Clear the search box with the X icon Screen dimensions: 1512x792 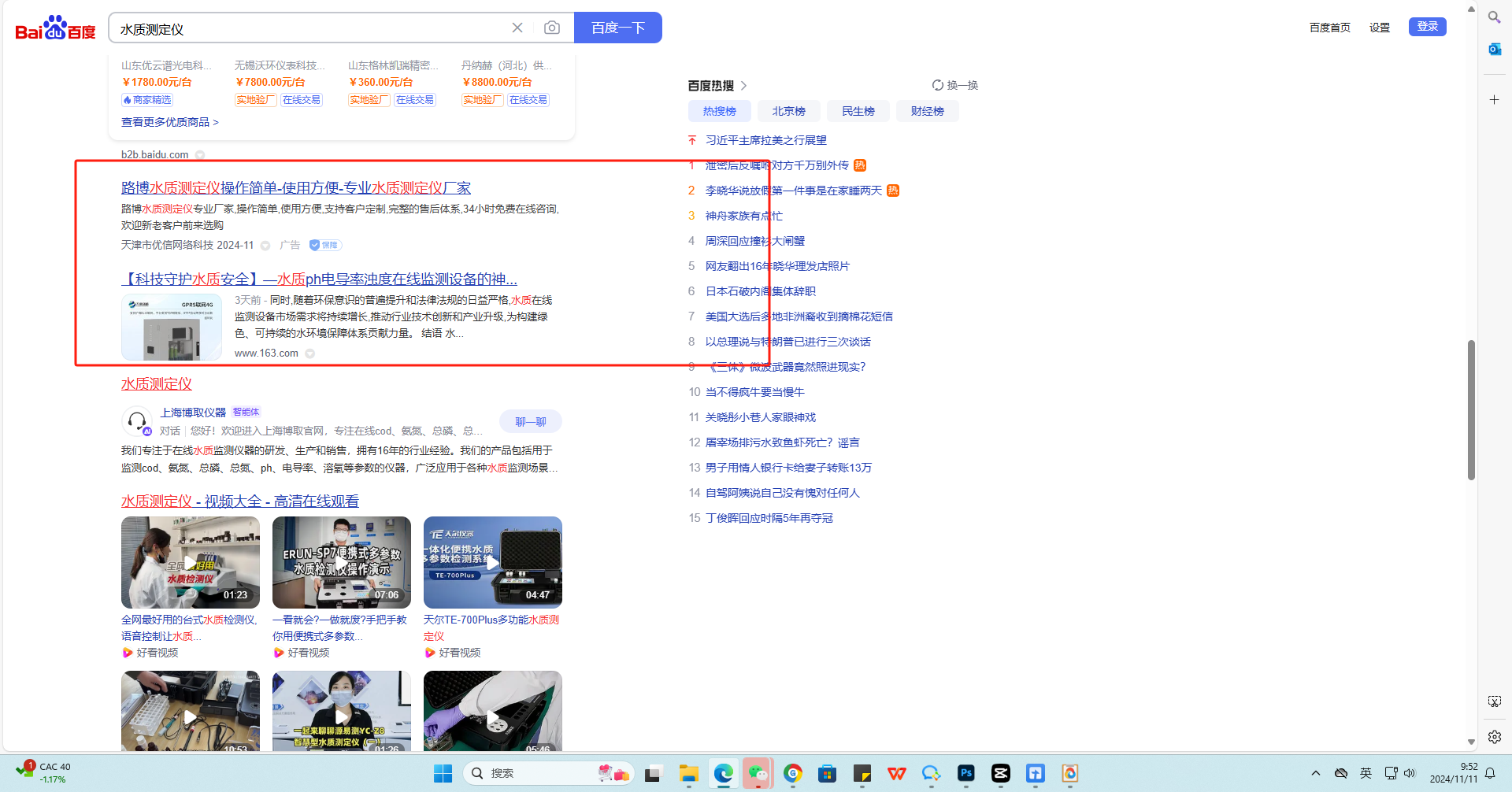pos(517,28)
